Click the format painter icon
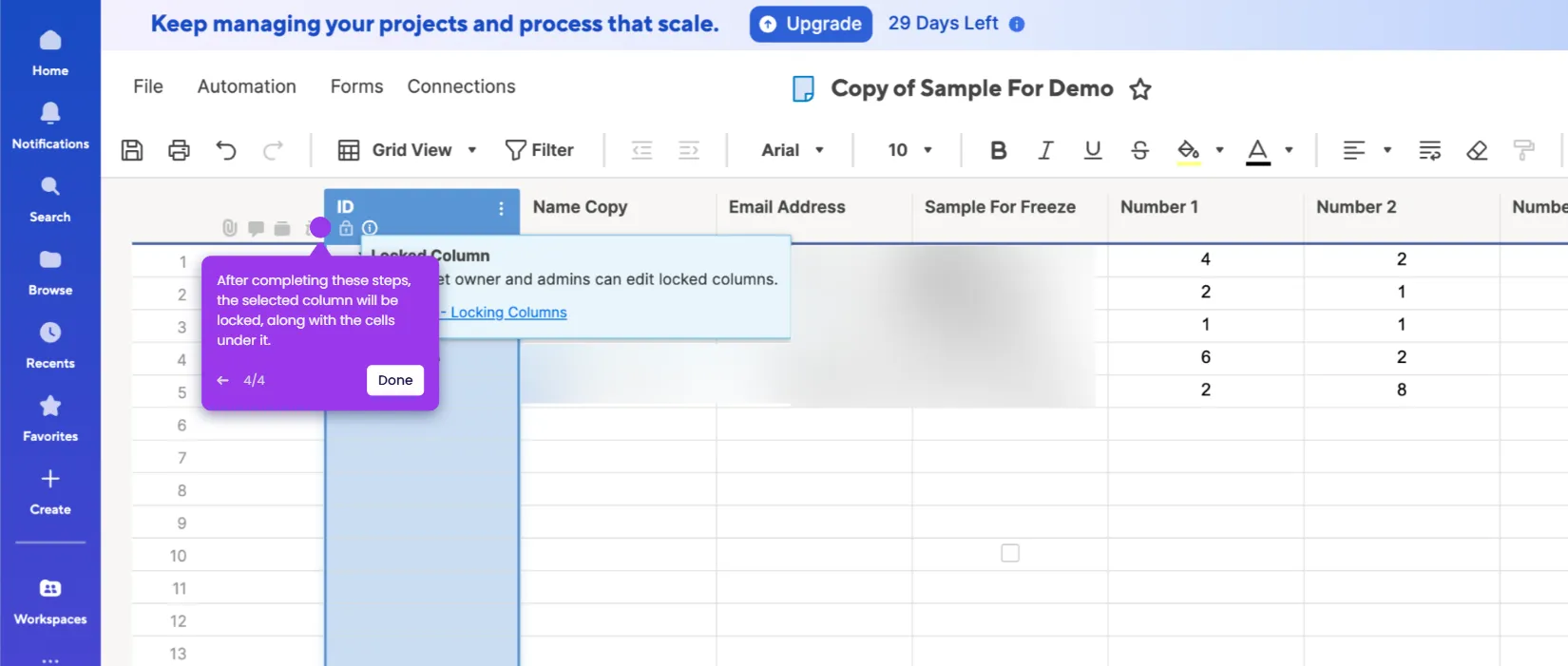 point(1524,150)
